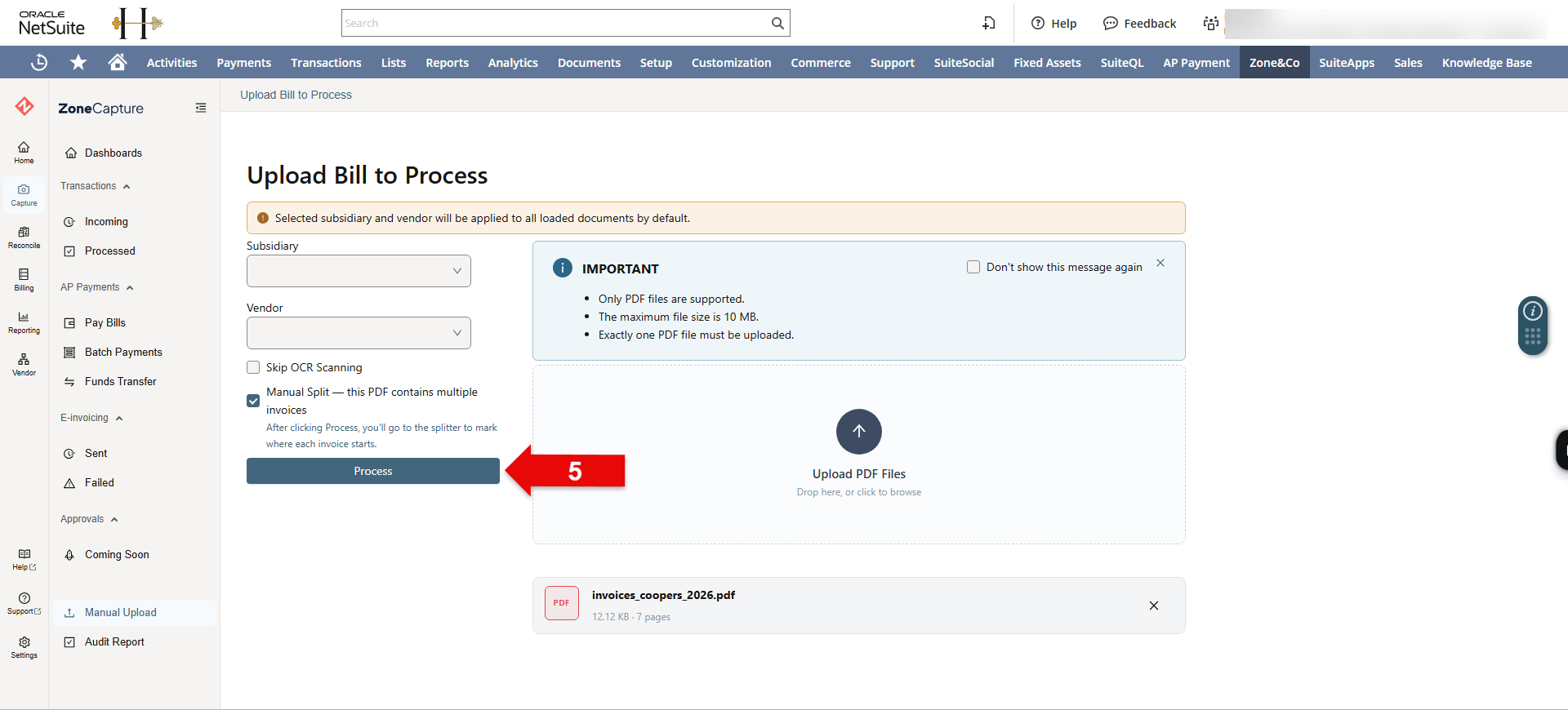This screenshot has height=710, width=1568.
Task: Open the Create New icon in the header
Action: (988, 23)
